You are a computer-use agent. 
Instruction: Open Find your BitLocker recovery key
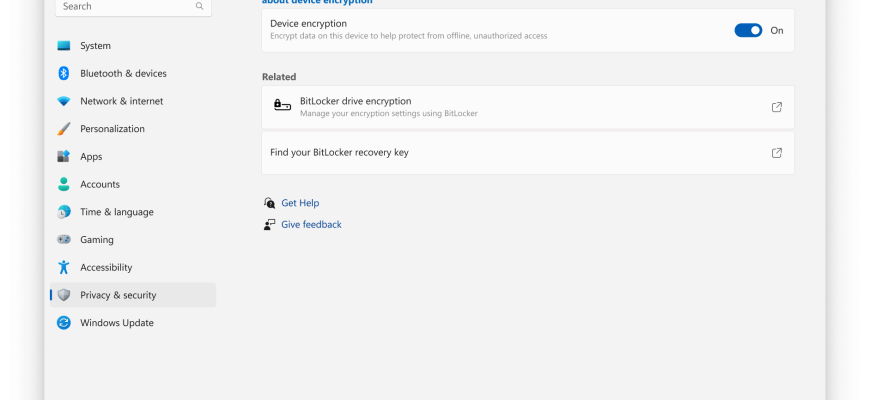click(x=340, y=153)
